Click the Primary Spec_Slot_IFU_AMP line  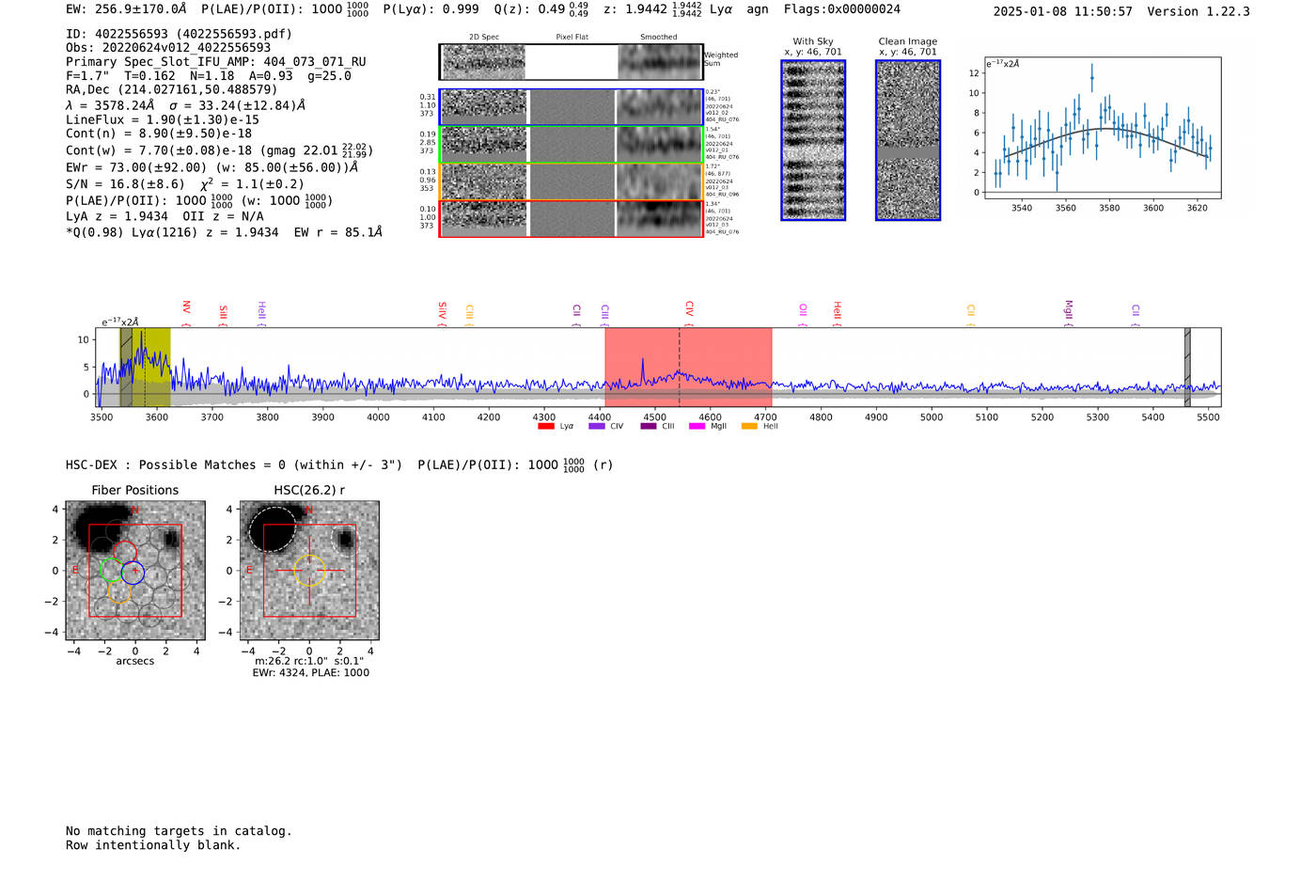click(x=216, y=62)
